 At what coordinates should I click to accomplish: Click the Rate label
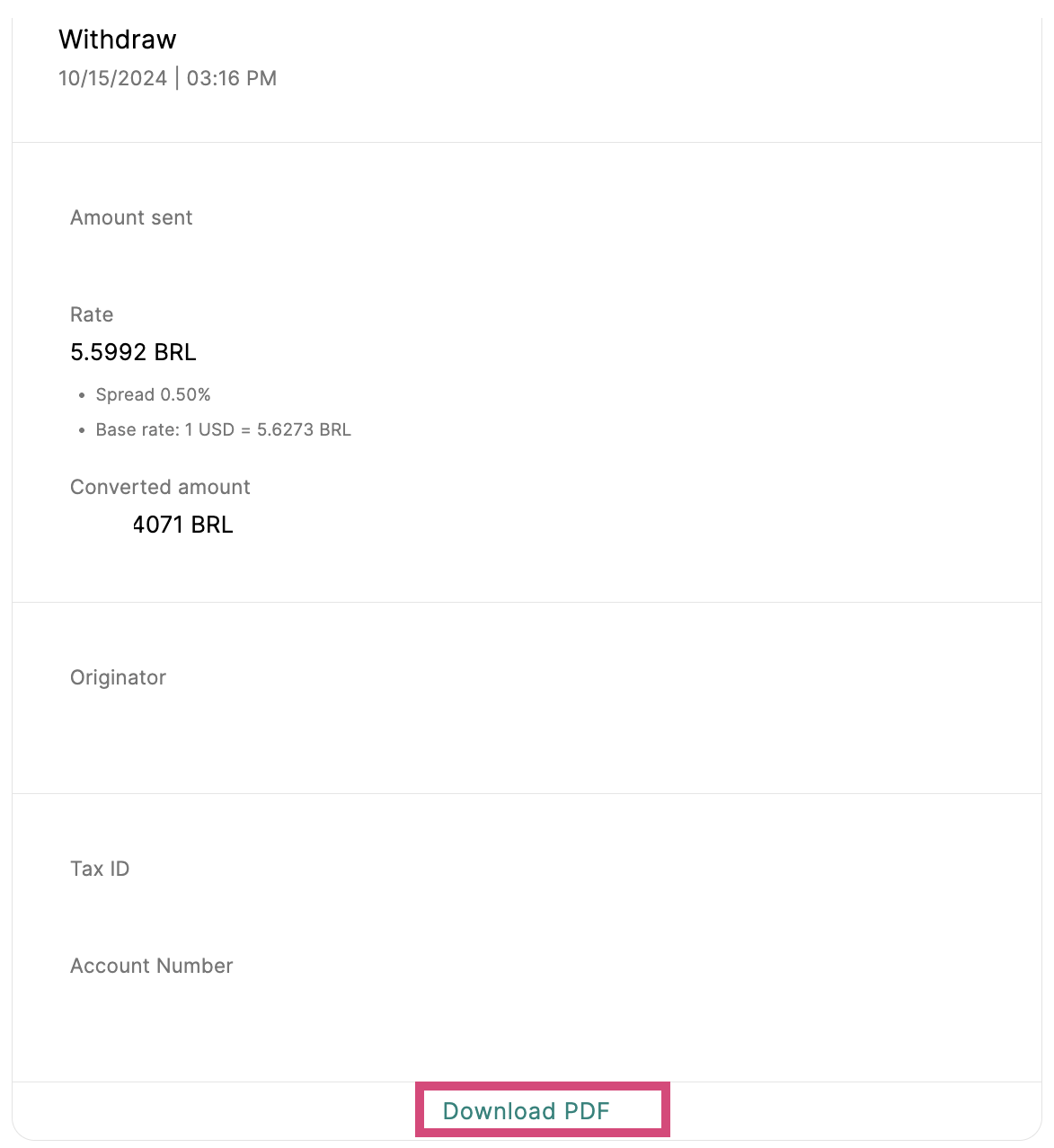(92, 314)
